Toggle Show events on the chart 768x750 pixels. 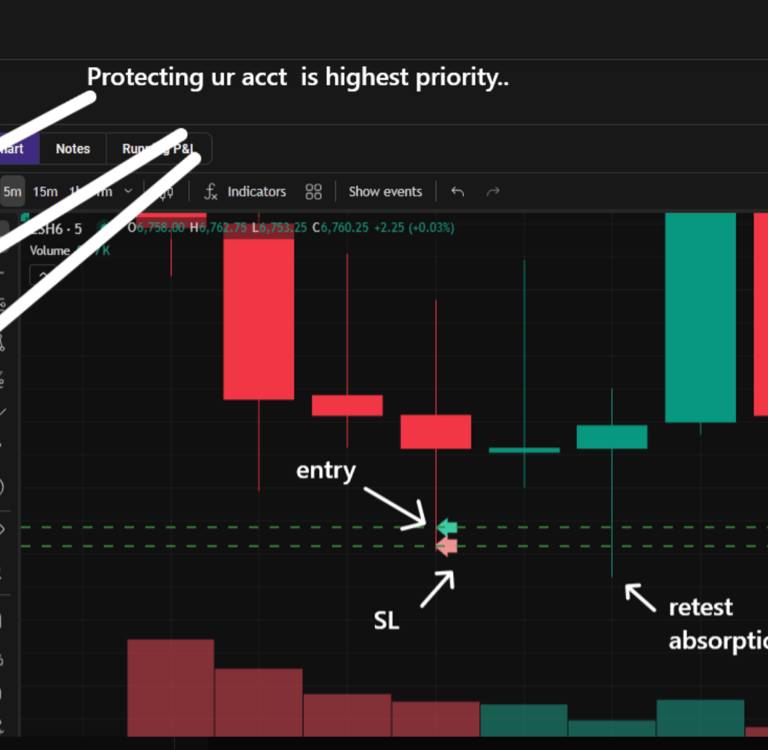point(385,192)
